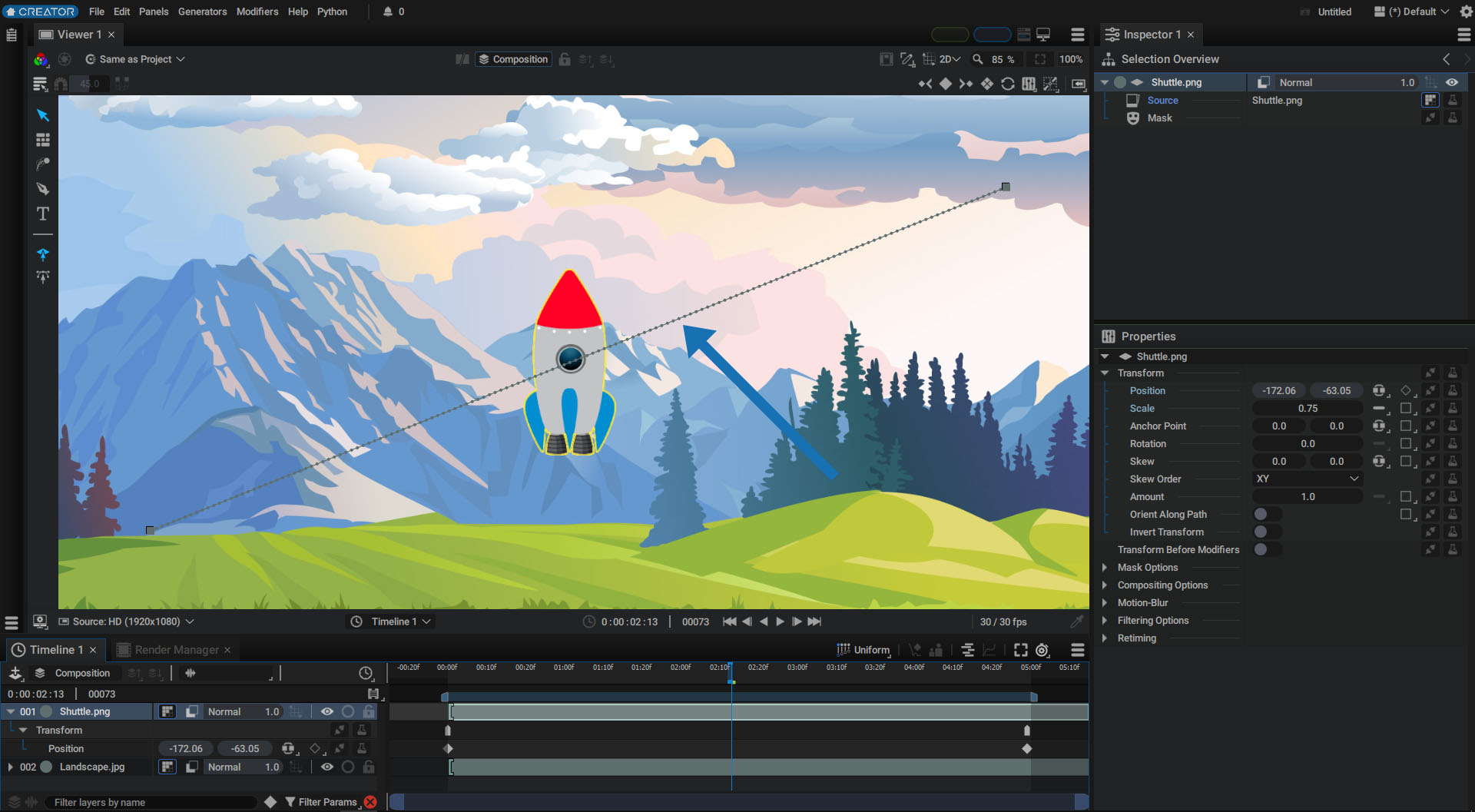Toggle Orient Along Path switch
The height and width of the screenshot is (812, 1475).
[x=1267, y=514]
